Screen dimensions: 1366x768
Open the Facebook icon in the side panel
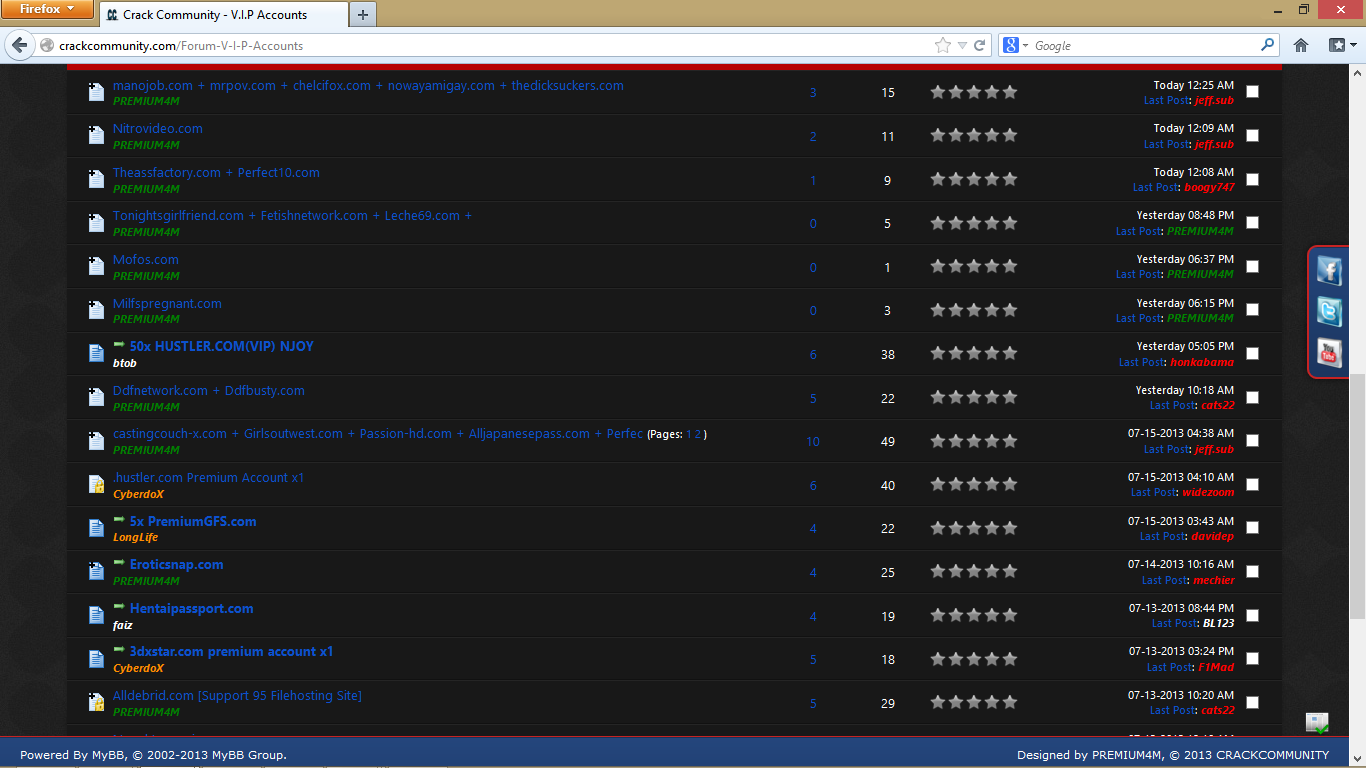click(x=1328, y=270)
